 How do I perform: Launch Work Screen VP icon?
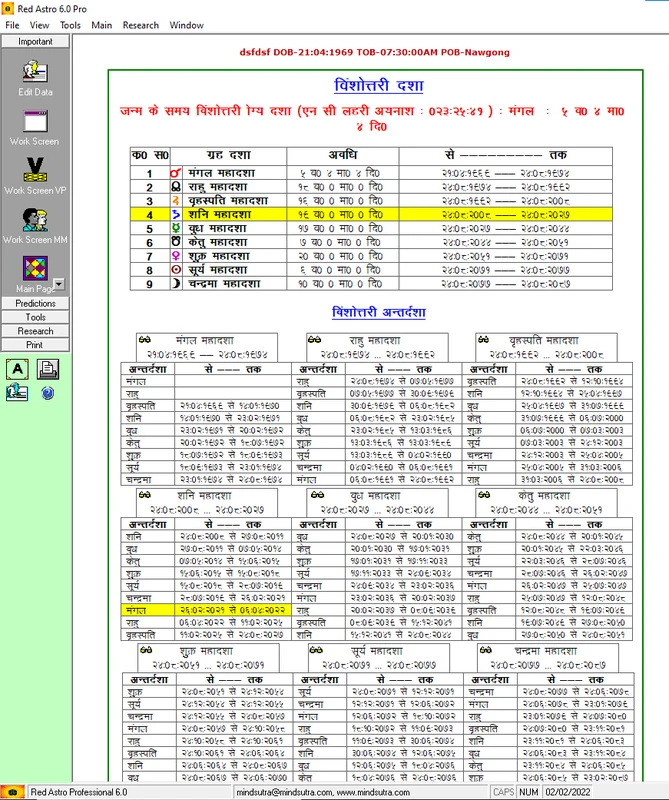click(35, 170)
